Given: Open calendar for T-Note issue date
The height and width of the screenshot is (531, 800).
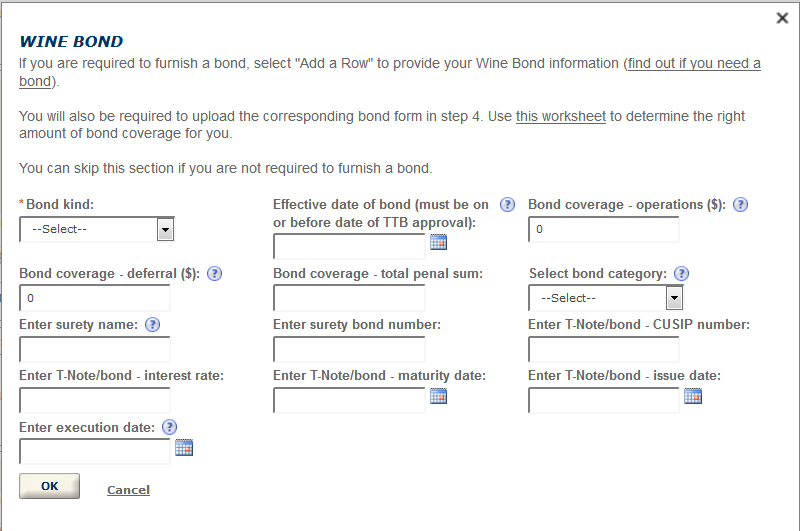Looking at the screenshot, I should pyautogui.click(x=693, y=396).
